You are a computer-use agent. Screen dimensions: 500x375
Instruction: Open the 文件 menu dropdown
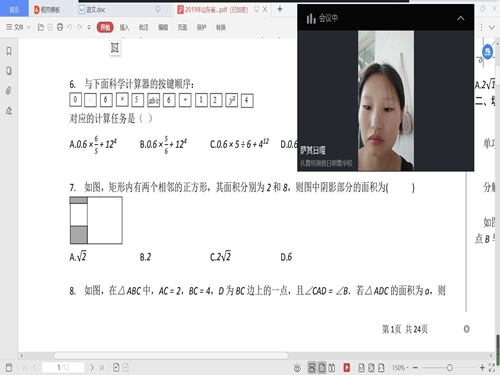coord(18,27)
